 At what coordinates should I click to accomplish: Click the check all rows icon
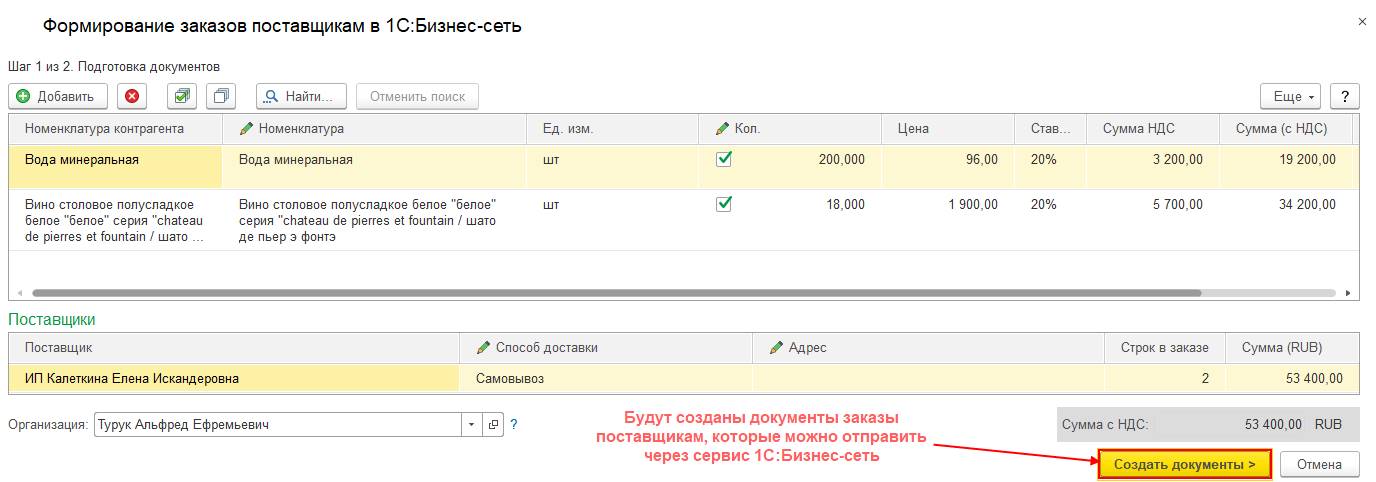(181, 96)
